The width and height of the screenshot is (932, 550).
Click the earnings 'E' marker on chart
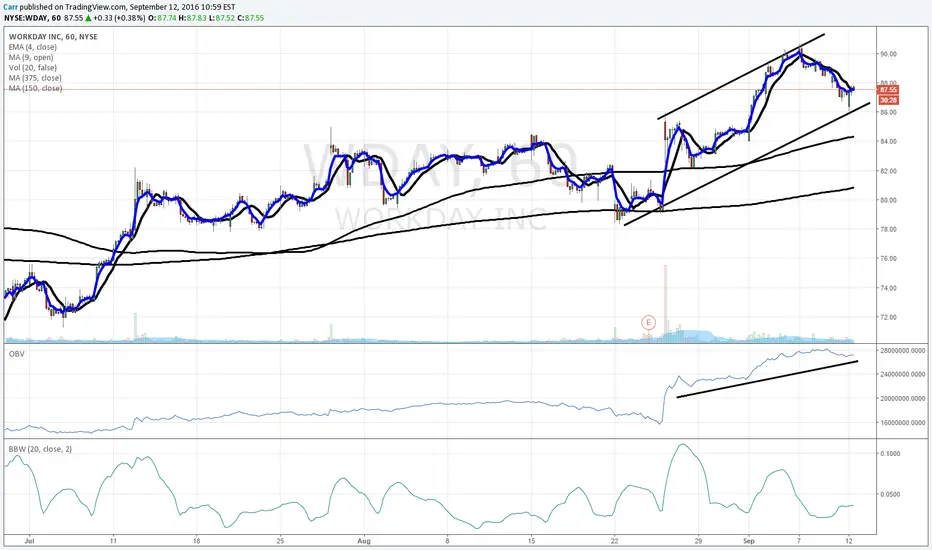[648, 322]
